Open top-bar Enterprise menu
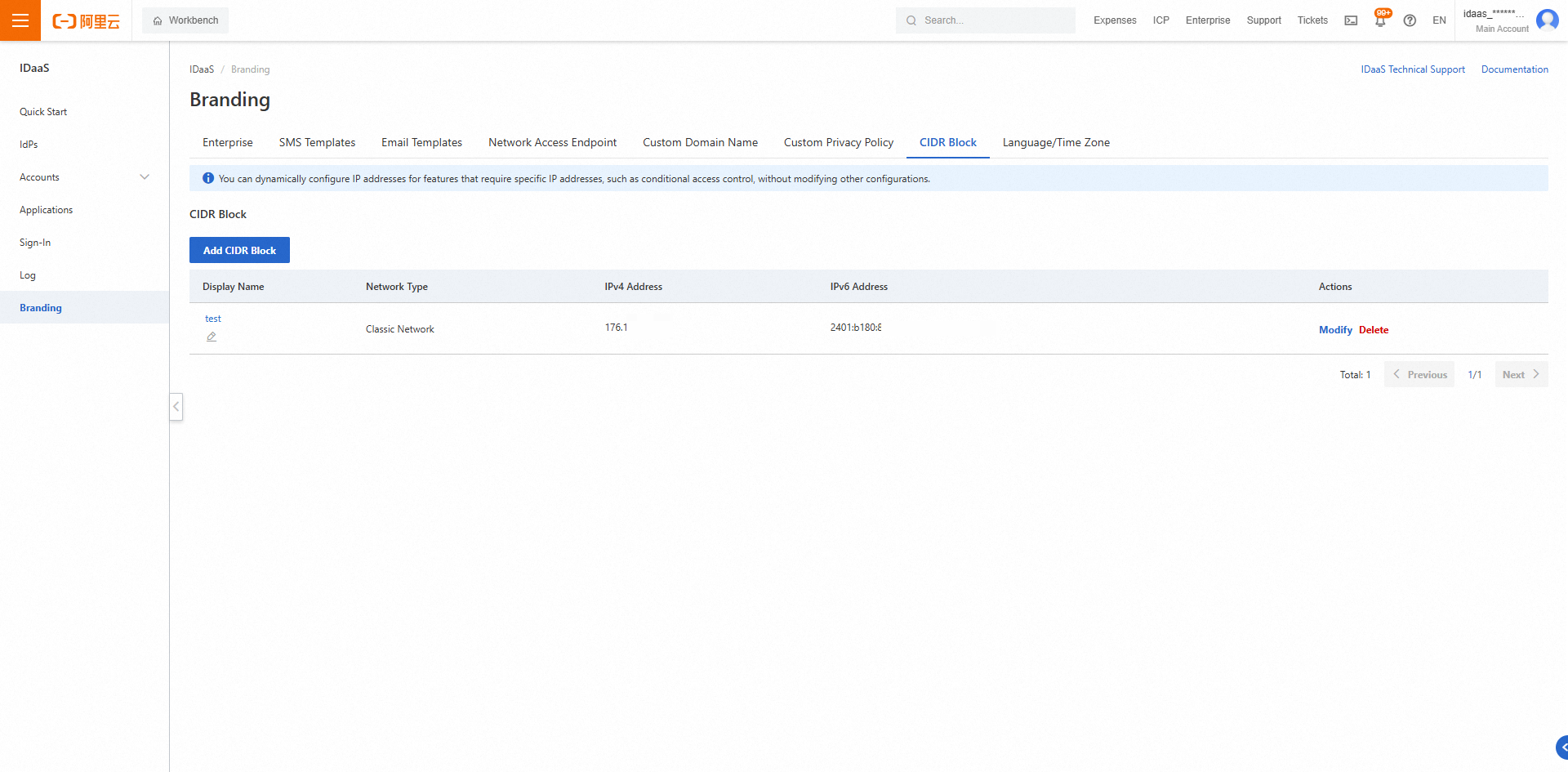1568x772 pixels. pyautogui.click(x=1208, y=20)
